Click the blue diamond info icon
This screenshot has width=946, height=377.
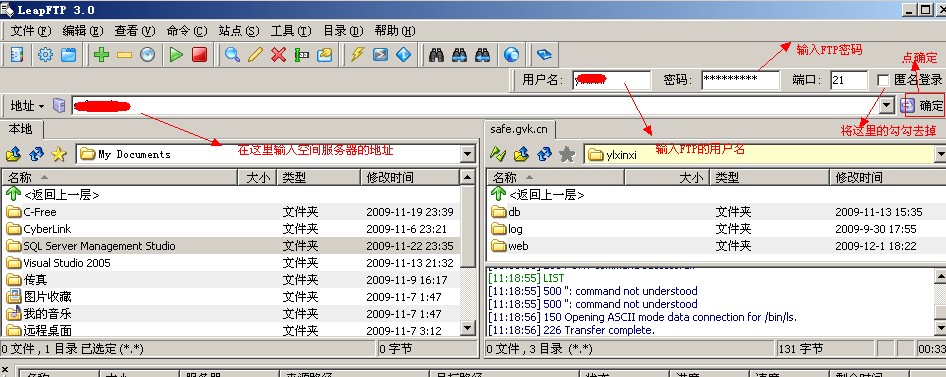click(x=403, y=55)
